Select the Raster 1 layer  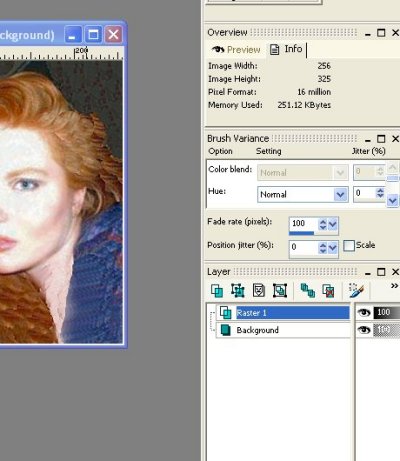[x=283, y=313]
